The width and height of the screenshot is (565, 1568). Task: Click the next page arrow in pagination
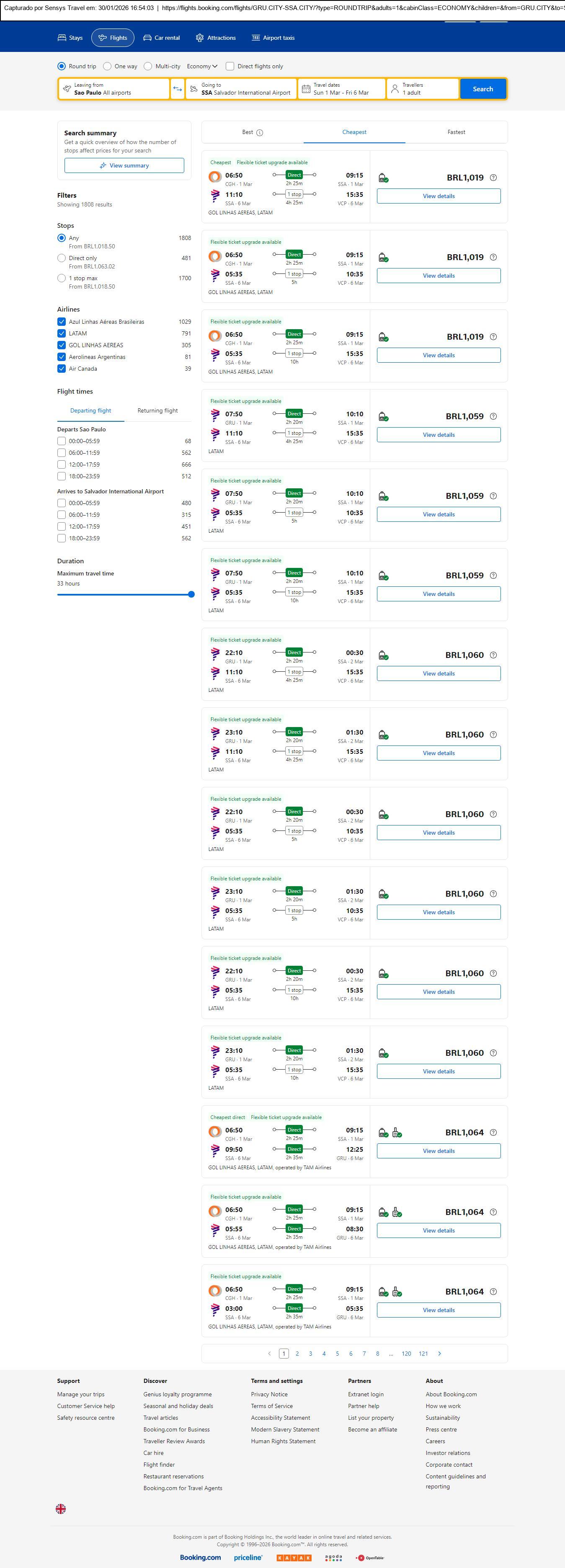point(440,1353)
